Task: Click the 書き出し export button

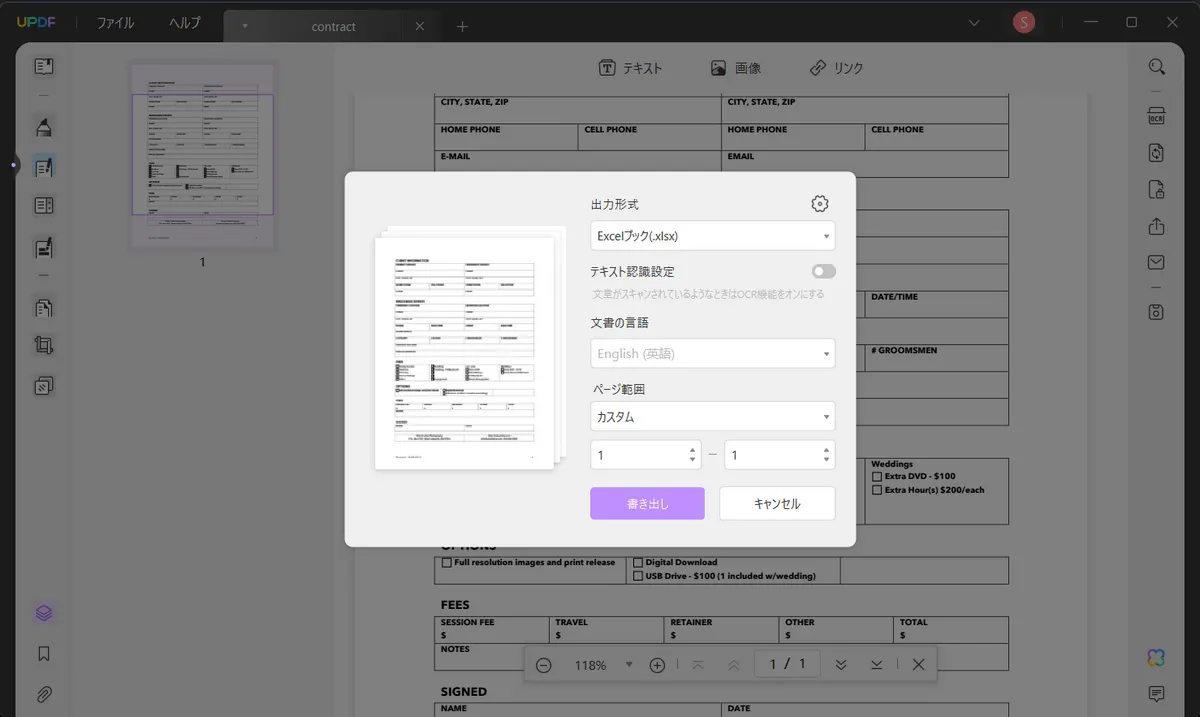Action: [647, 504]
